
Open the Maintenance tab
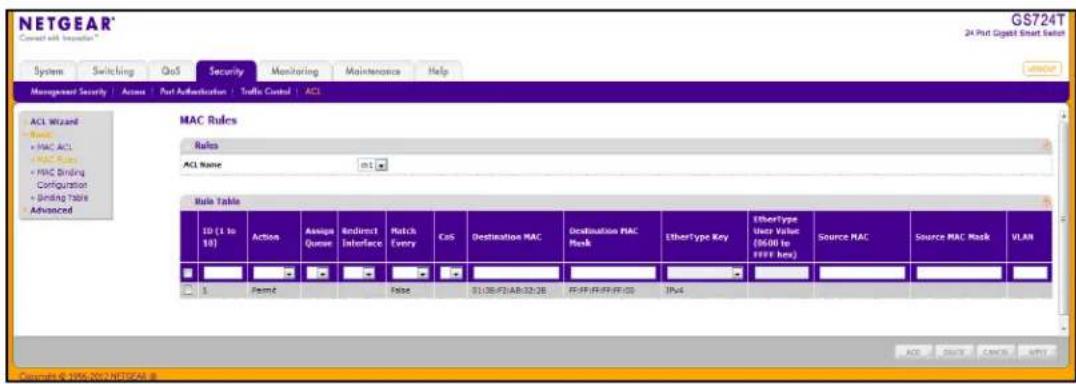(x=374, y=71)
